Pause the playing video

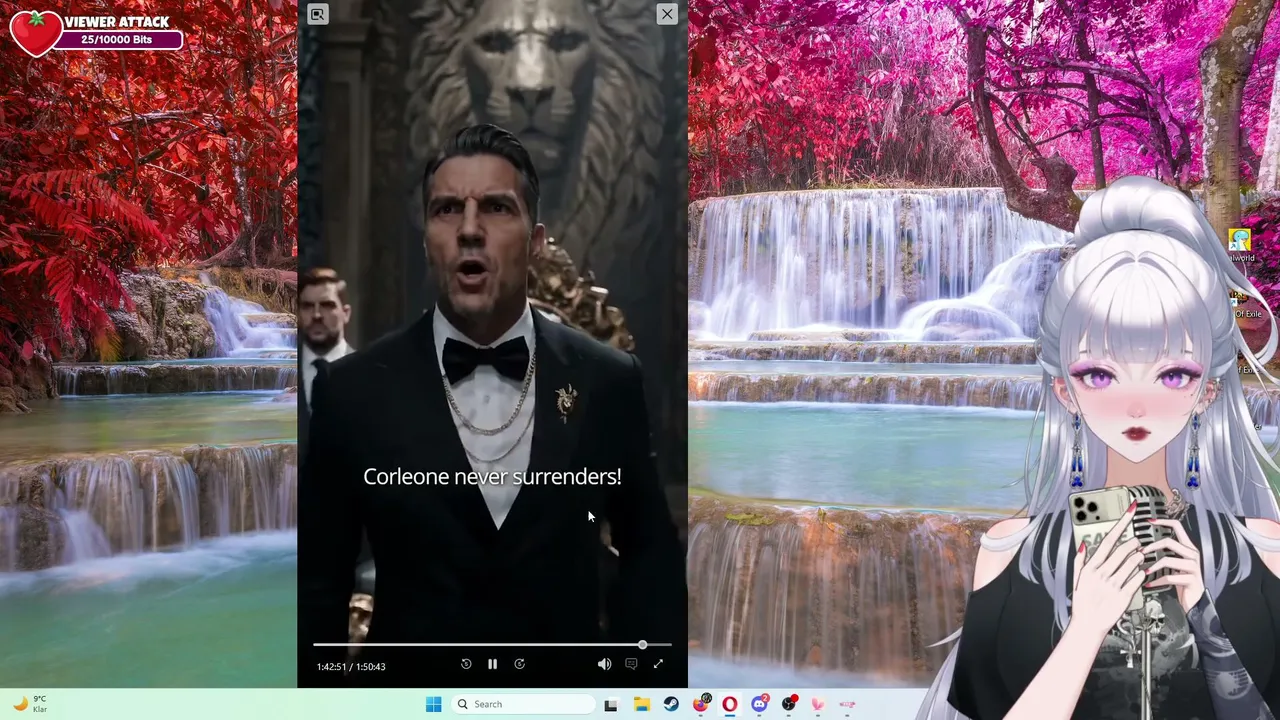(x=492, y=664)
